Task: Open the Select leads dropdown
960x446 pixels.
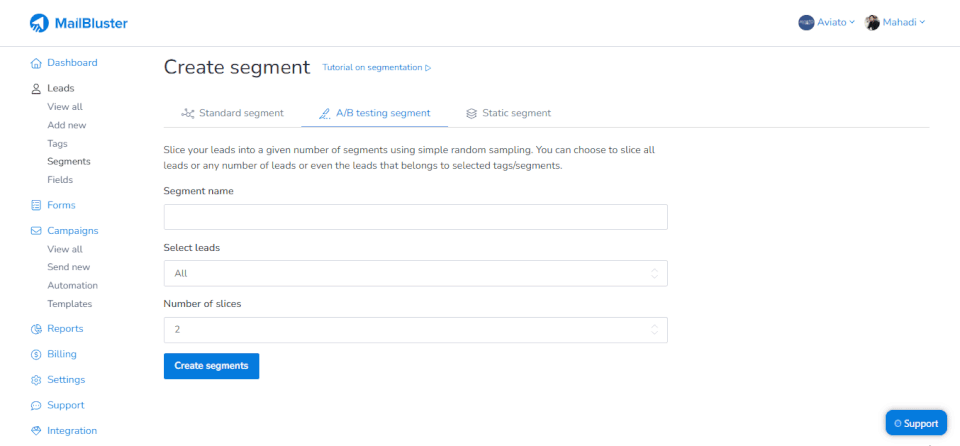Action: click(415, 273)
